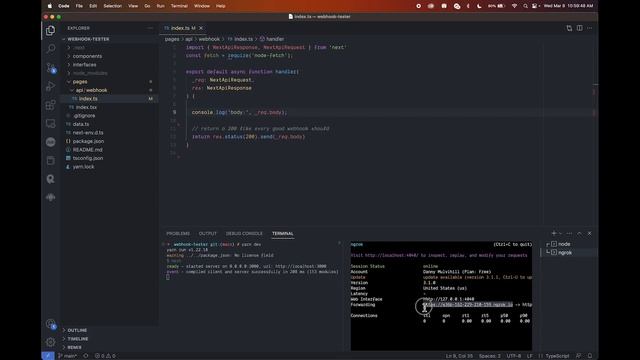This screenshot has height=360, width=640.
Task: Open Remote Explorer view in activity bar
Action: point(51,123)
